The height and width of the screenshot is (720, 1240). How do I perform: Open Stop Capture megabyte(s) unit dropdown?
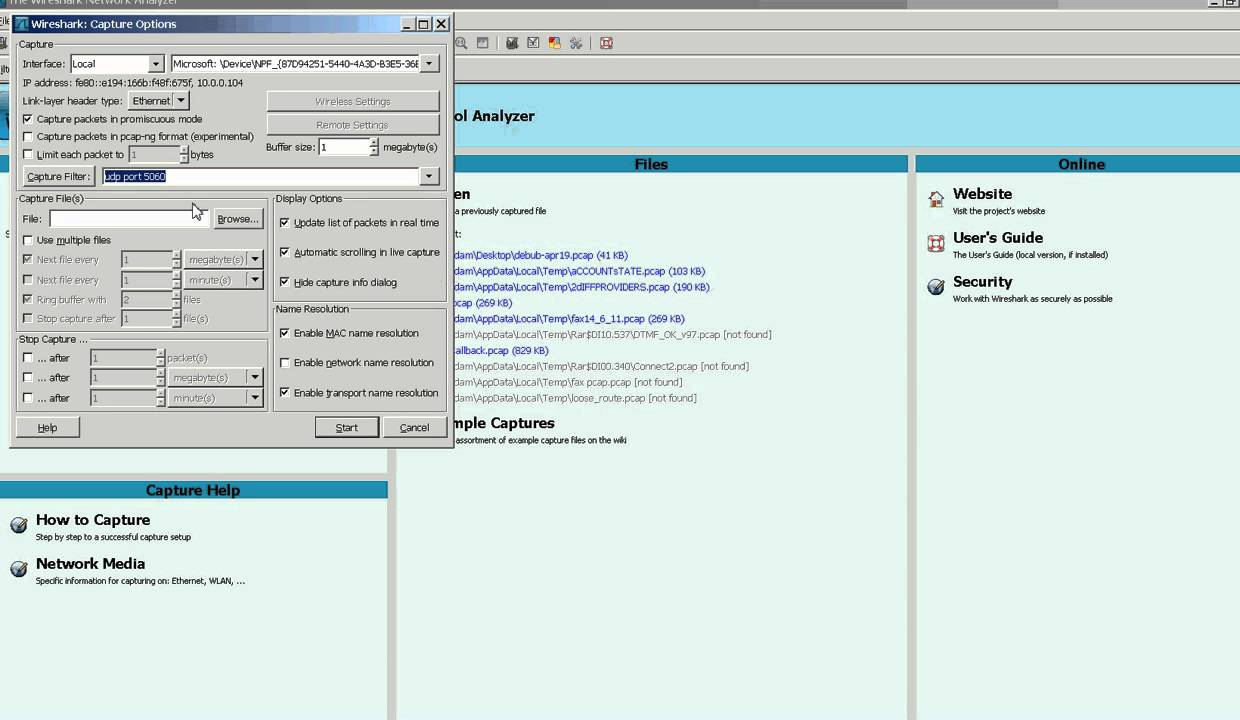pyautogui.click(x=215, y=378)
